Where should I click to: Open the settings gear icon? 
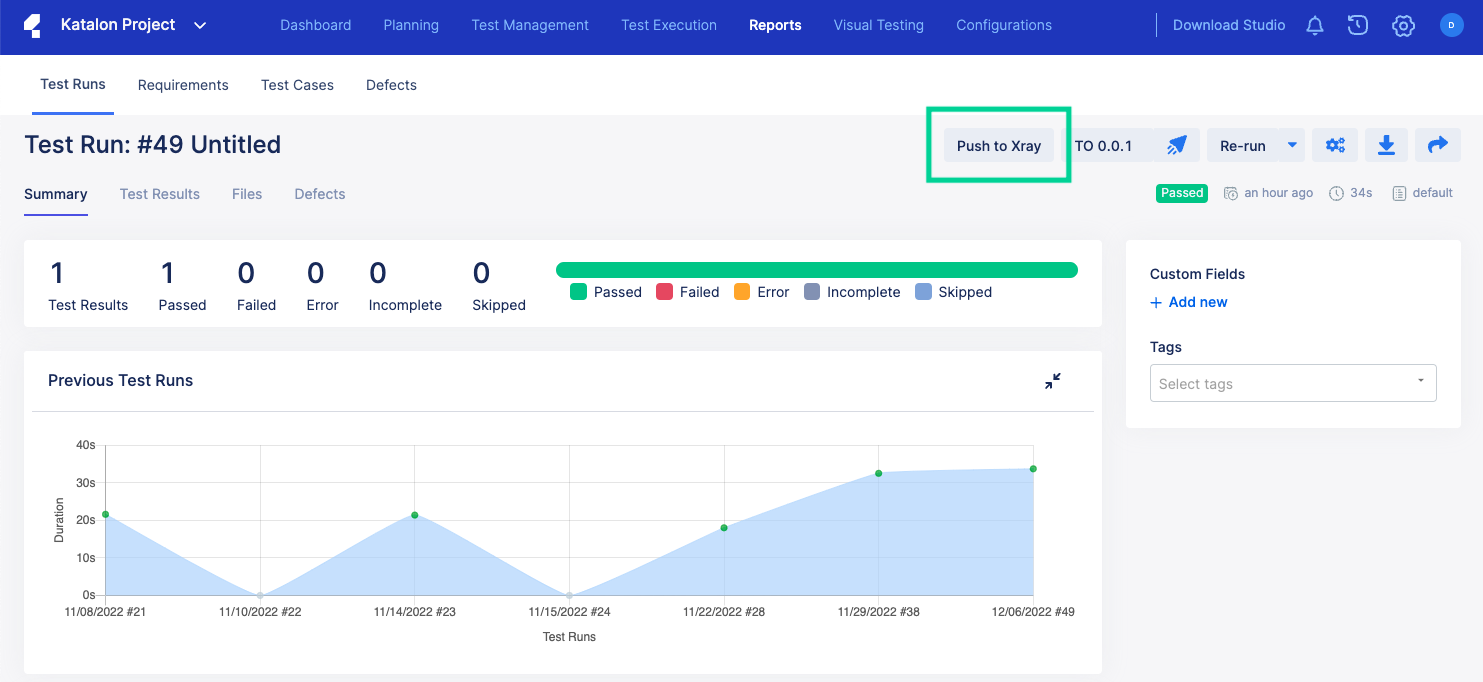1403,26
